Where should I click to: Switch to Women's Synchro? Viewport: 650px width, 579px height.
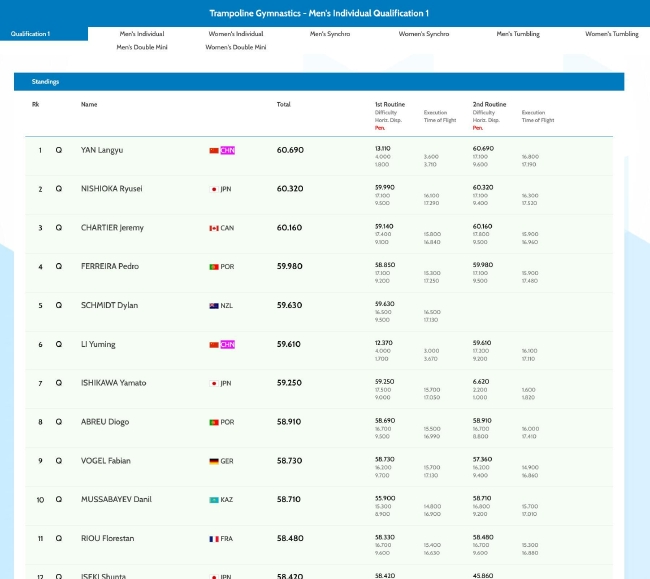point(424,34)
